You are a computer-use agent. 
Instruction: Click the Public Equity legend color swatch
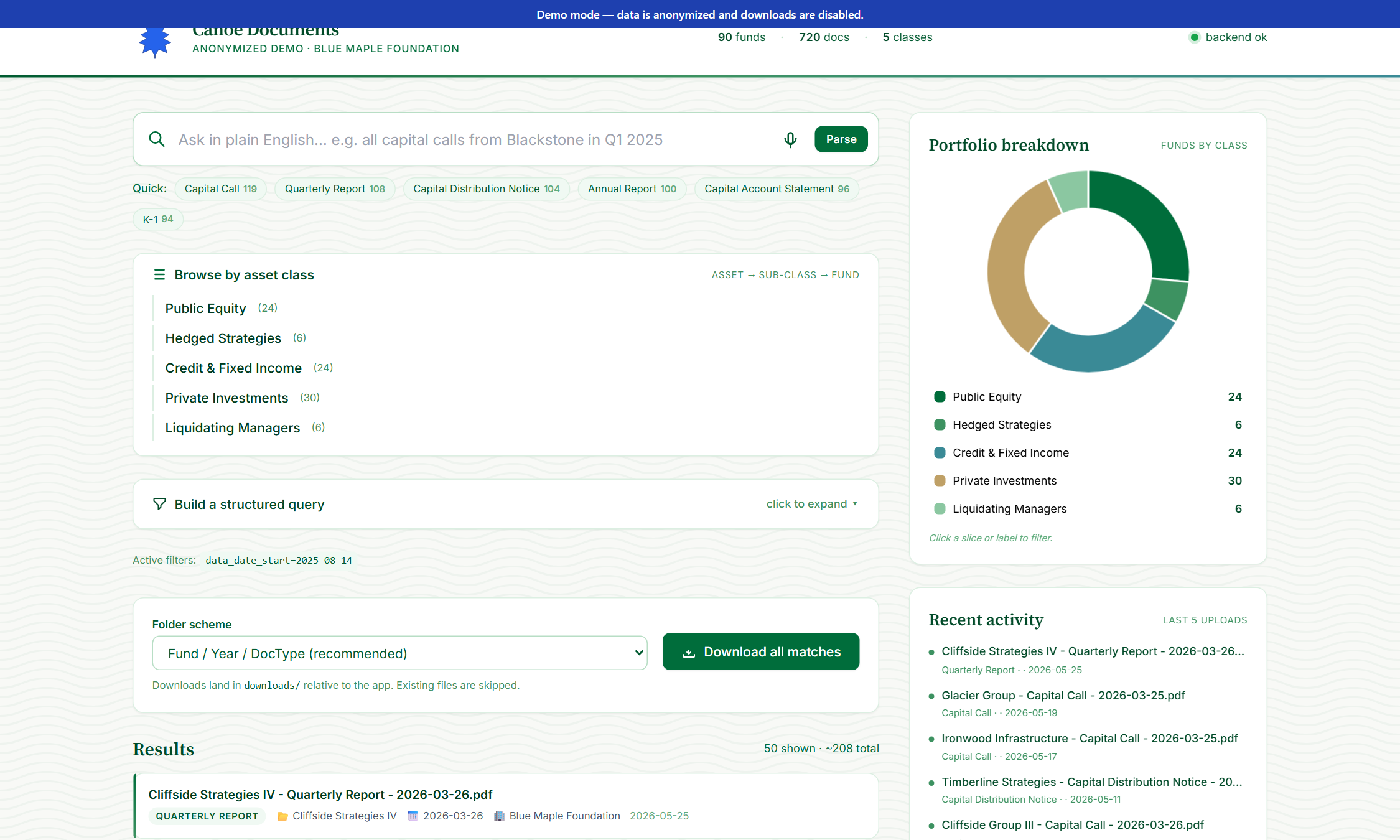click(940, 397)
